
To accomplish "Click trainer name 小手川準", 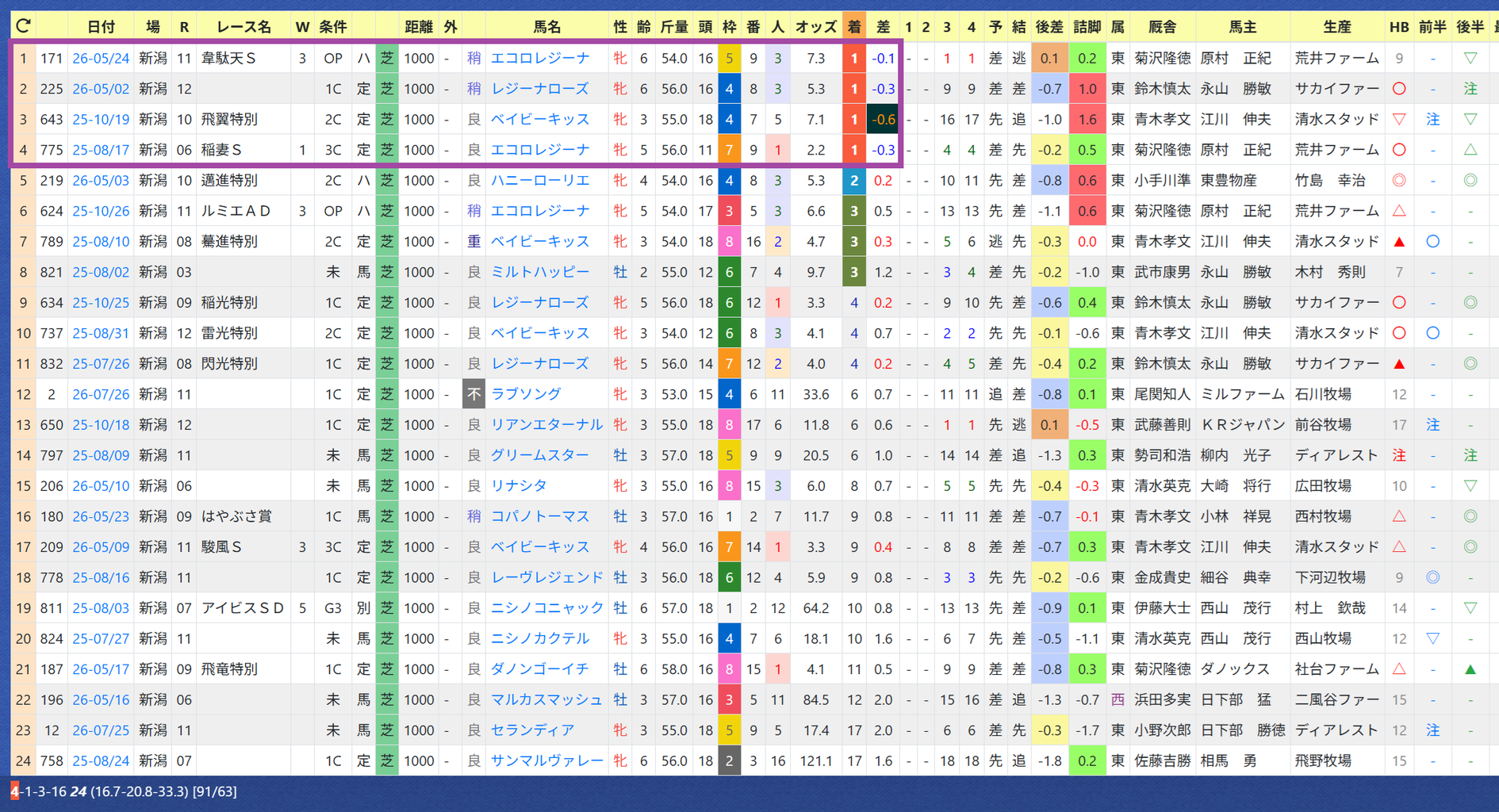I will coord(1162,180).
